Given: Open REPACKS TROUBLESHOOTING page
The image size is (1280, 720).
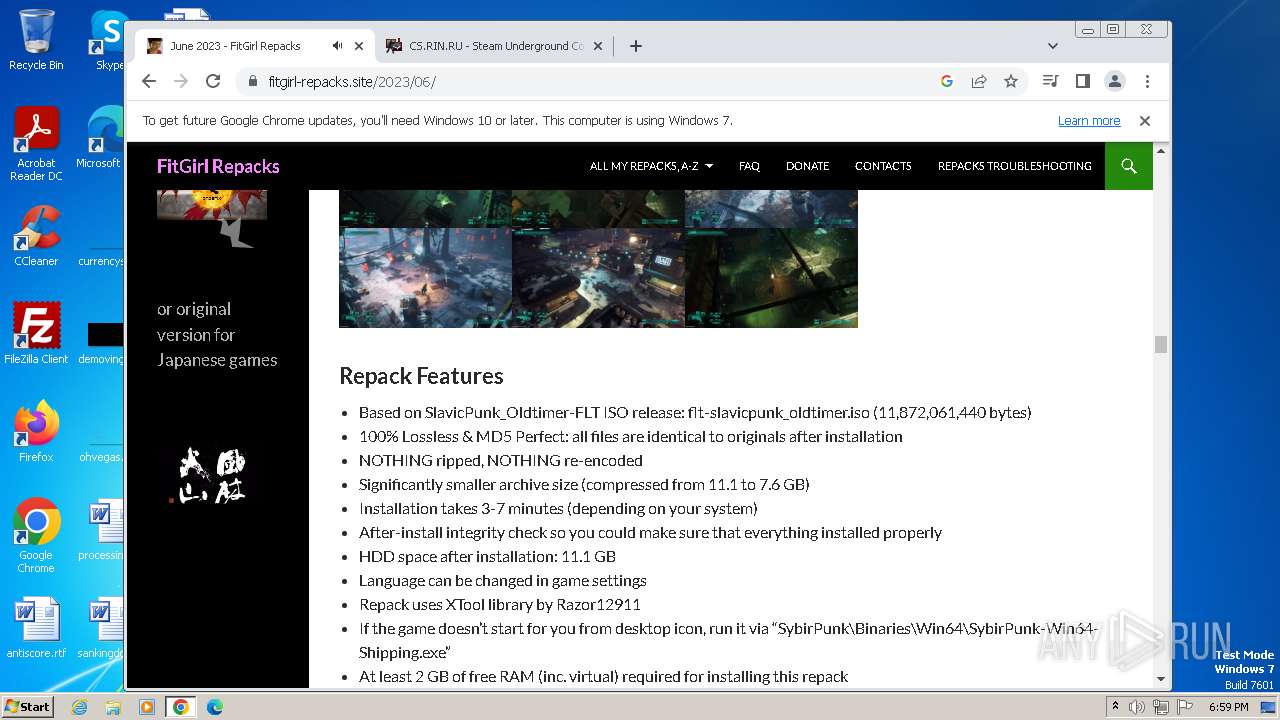Looking at the screenshot, I should pos(1014,166).
